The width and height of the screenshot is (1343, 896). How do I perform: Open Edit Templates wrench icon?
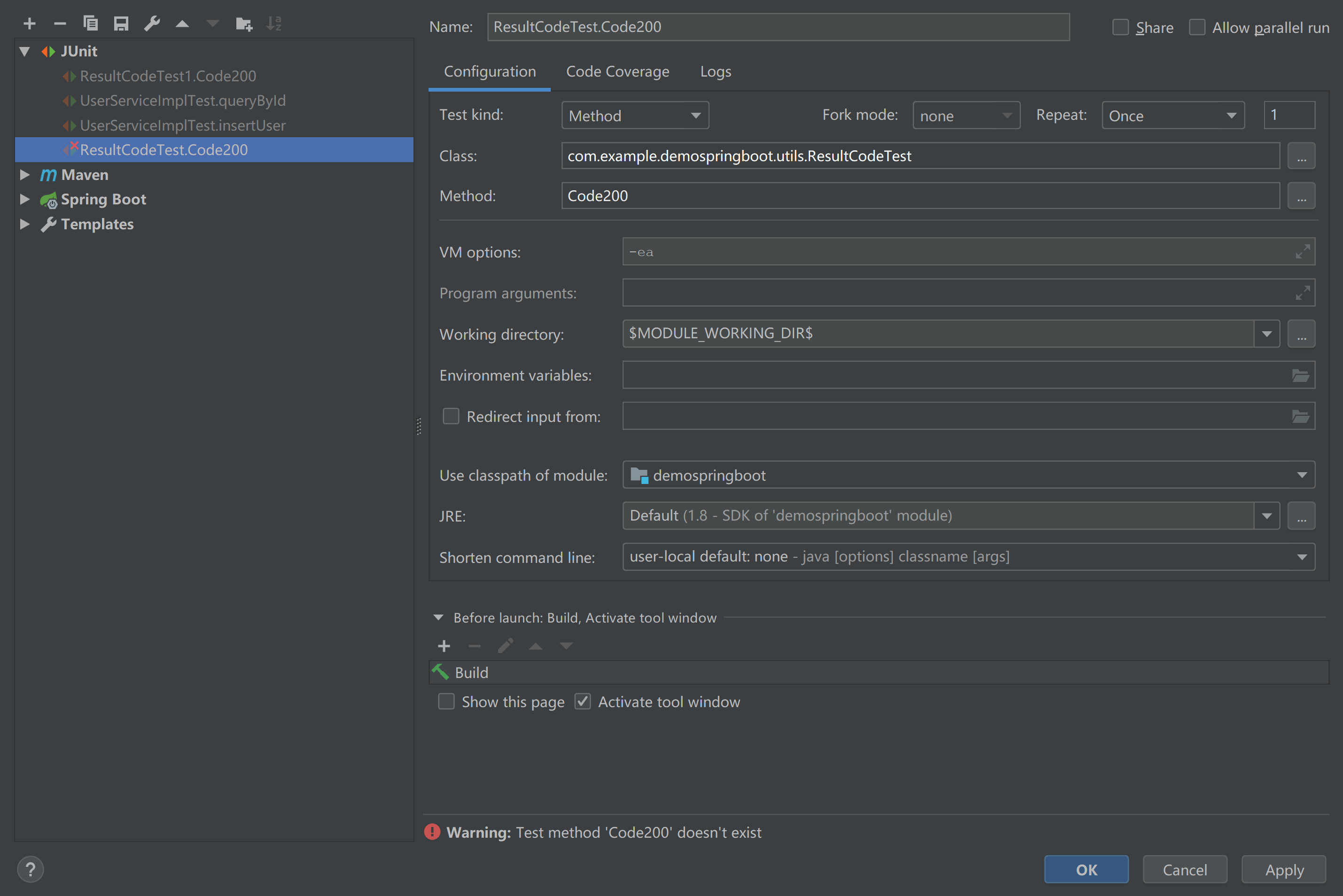click(151, 23)
